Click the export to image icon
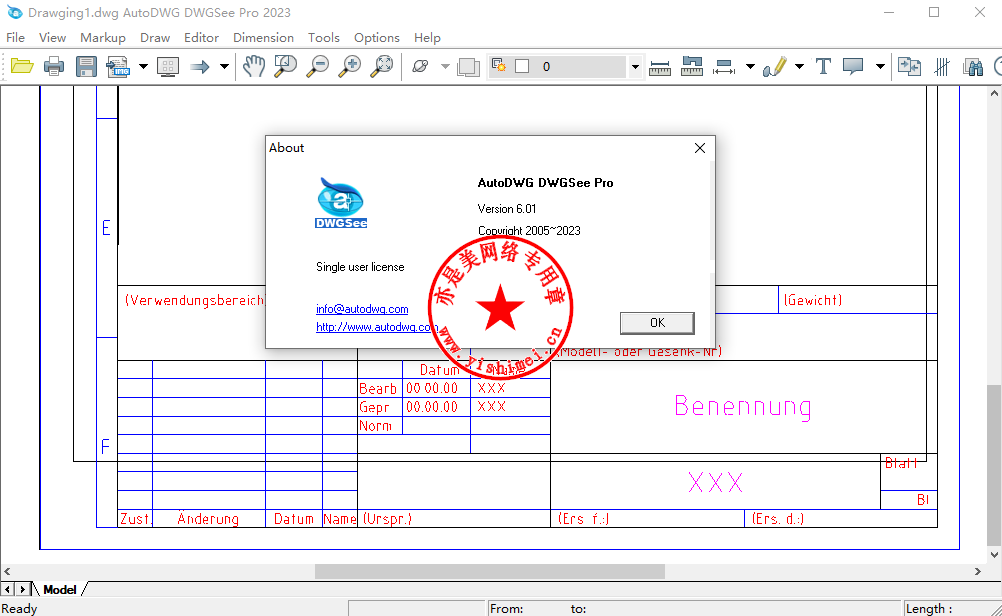The width and height of the screenshot is (1002, 616). (x=118, y=66)
